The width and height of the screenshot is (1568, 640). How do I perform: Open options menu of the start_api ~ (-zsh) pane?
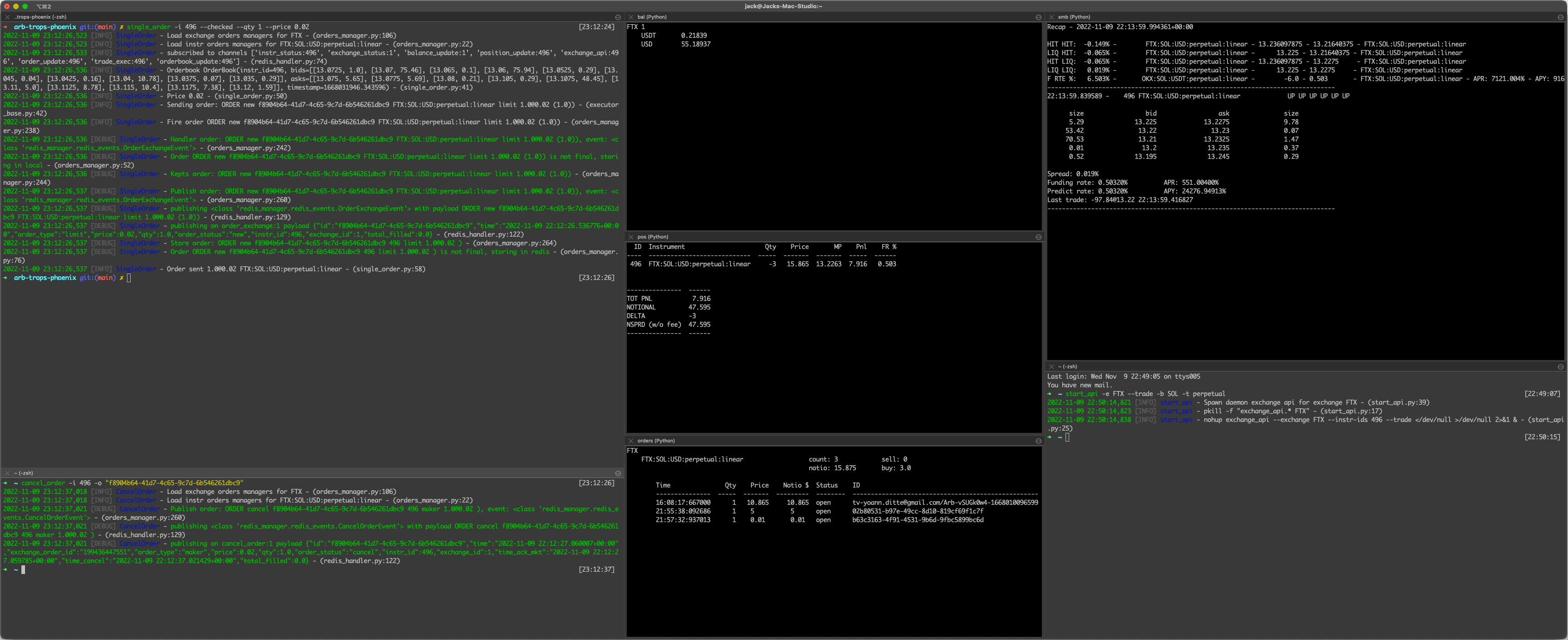pyautogui.click(x=1560, y=366)
